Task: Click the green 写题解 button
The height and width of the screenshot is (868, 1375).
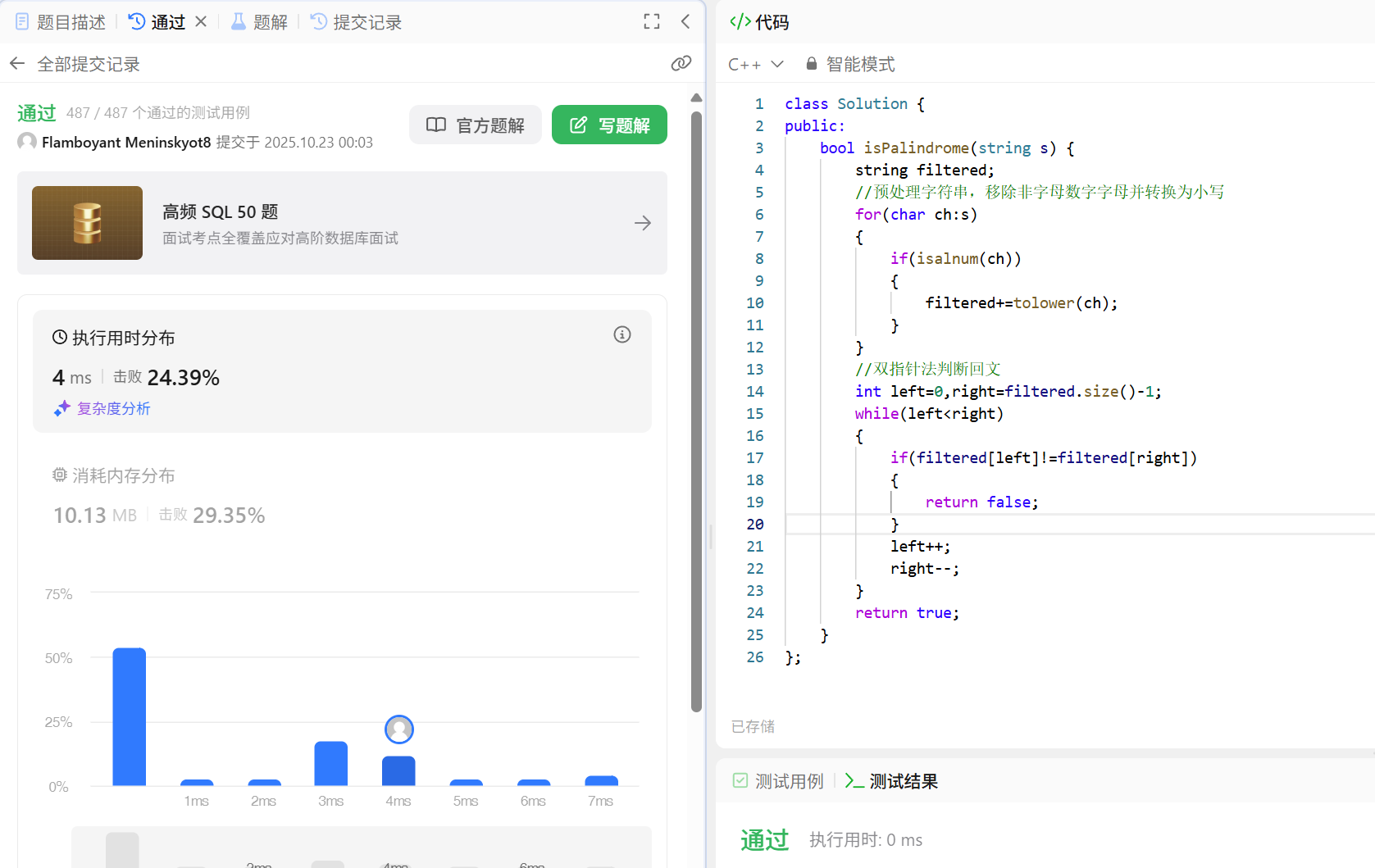Action: pyautogui.click(x=609, y=125)
